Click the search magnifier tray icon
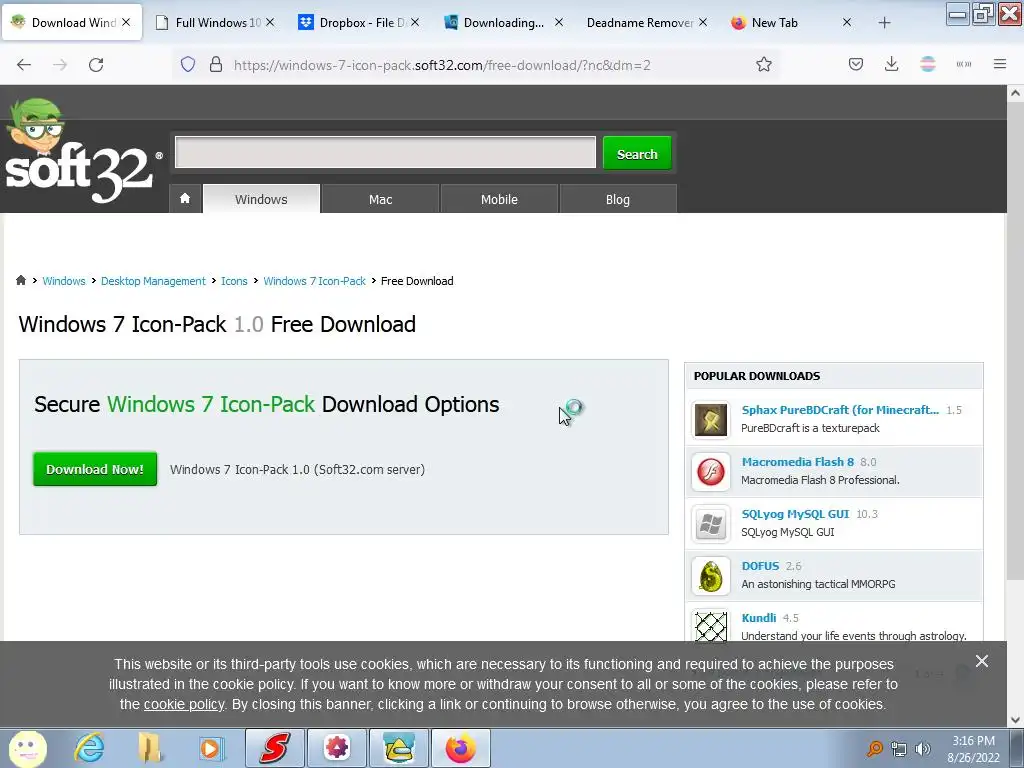Screen dimensions: 1024x768 [x=874, y=749]
